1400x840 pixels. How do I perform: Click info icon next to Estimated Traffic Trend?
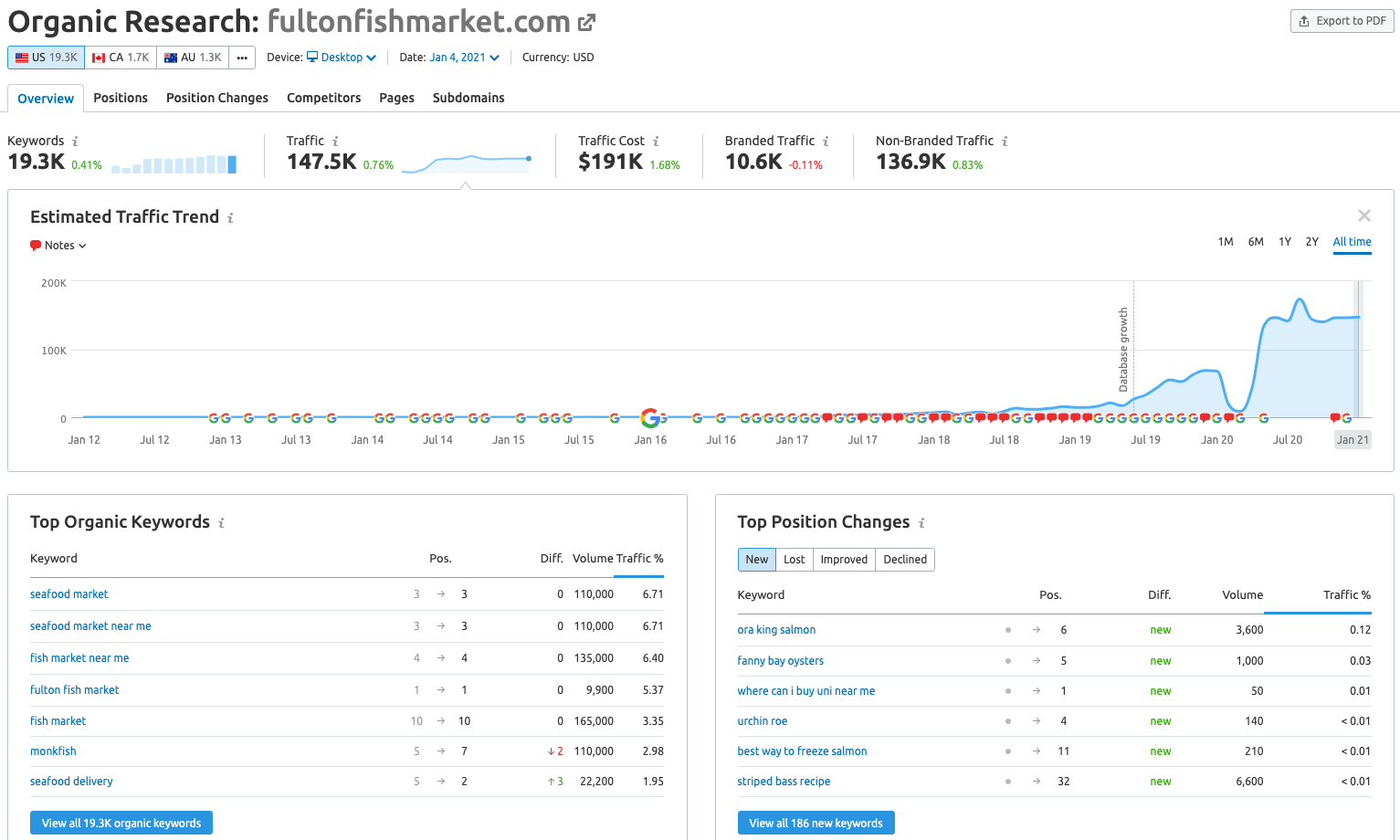coord(230,218)
